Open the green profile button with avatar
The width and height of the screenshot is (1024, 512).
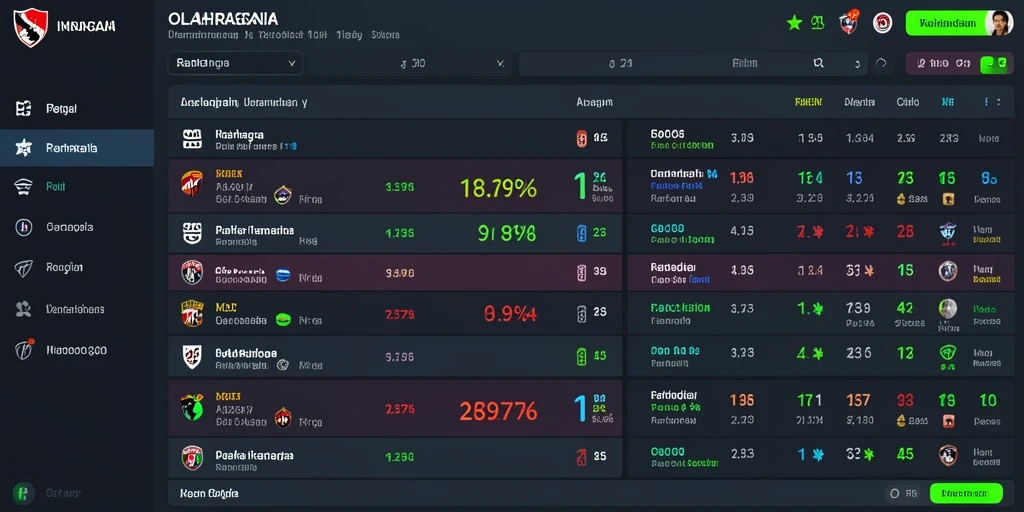[x=959, y=23]
